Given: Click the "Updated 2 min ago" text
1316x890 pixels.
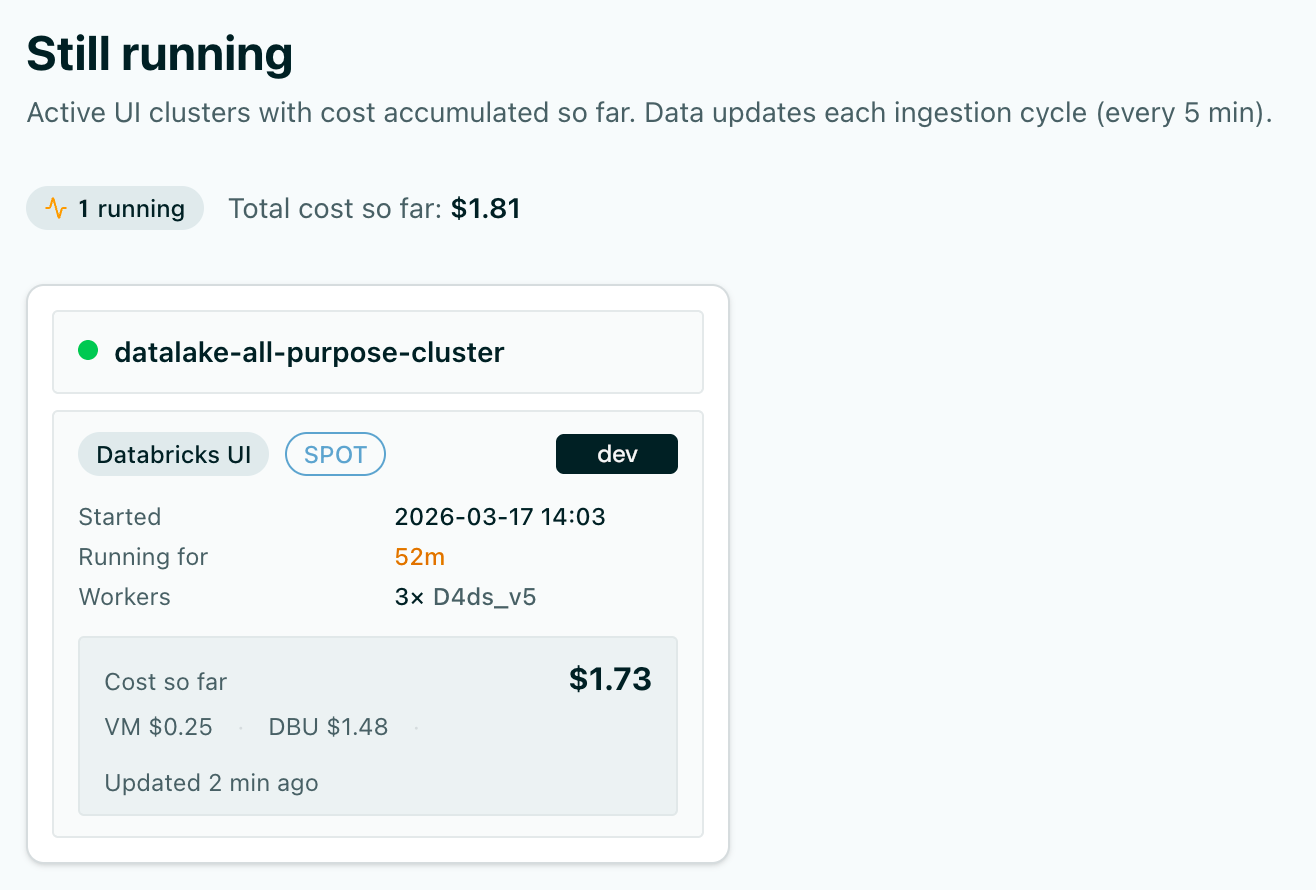Looking at the screenshot, I should [x=211, y=783].
